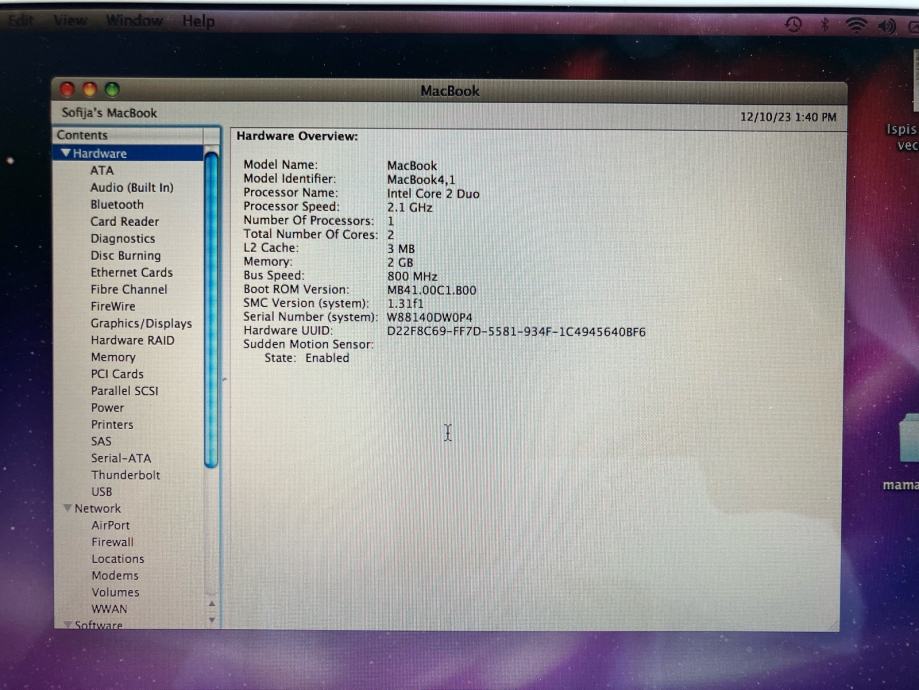Click the sidebar vertical scrollbar thumb

tap(211, 310)
